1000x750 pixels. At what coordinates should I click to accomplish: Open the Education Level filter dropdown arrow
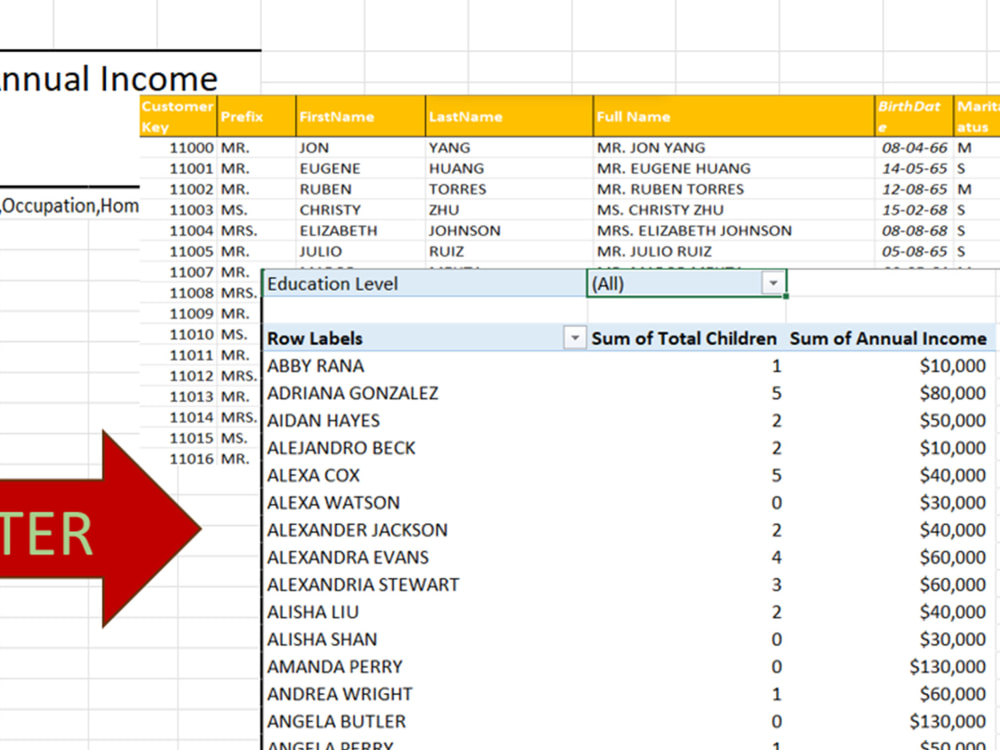[x=773, y=283]
